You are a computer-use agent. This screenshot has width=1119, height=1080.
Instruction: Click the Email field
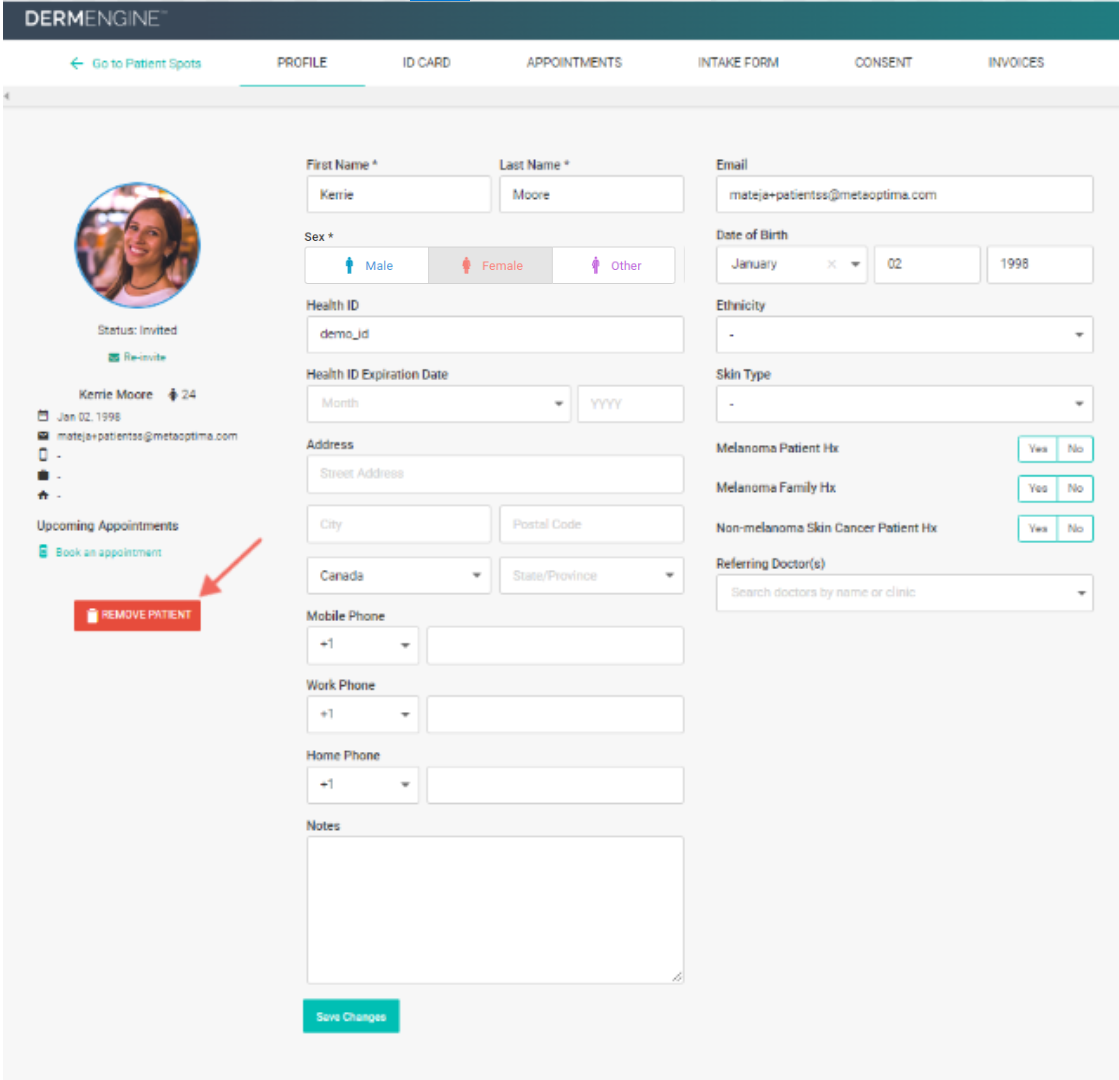904,194
